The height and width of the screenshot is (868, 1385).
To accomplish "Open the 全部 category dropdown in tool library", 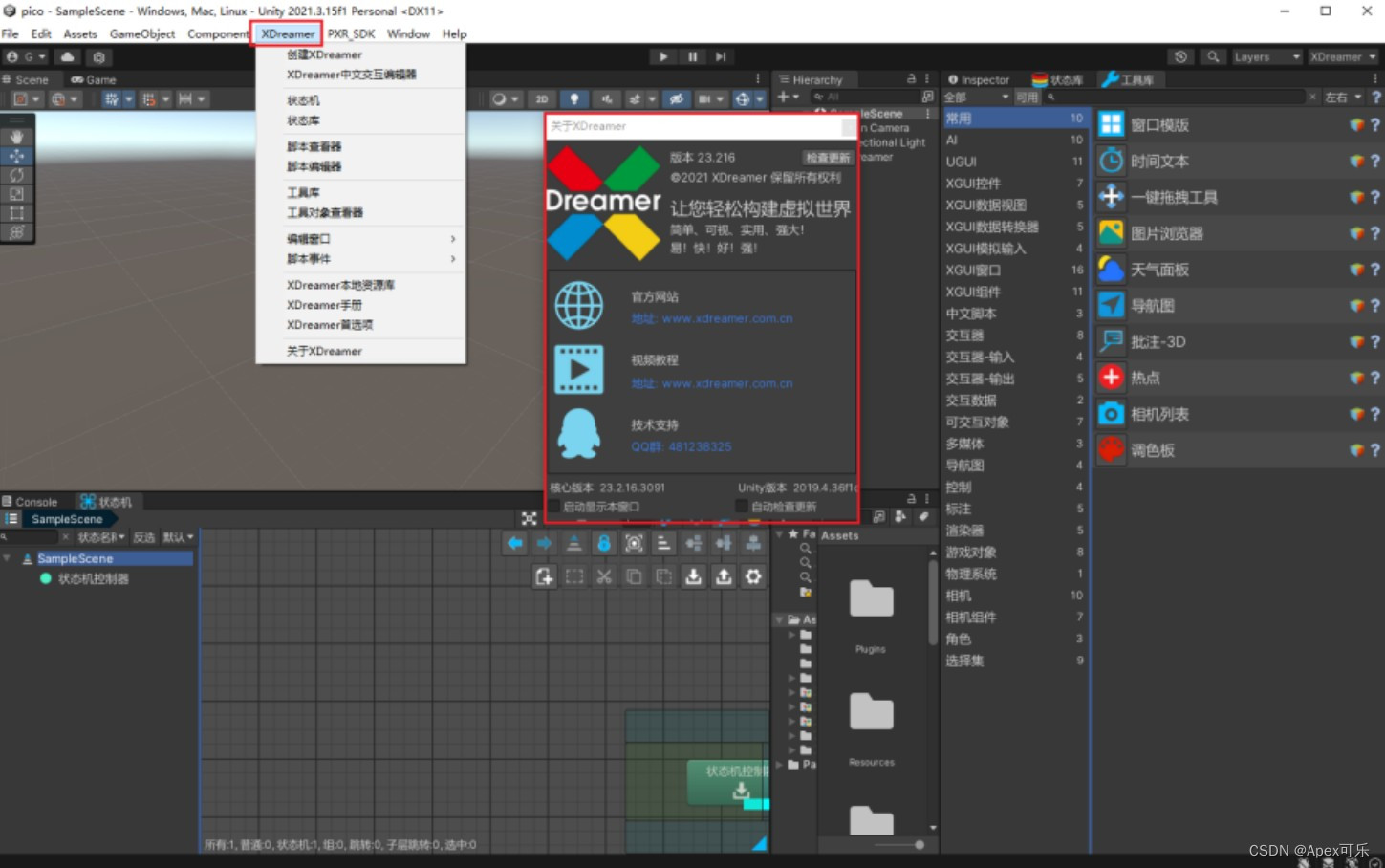I will pyautogui.click(x=976, y=98).
